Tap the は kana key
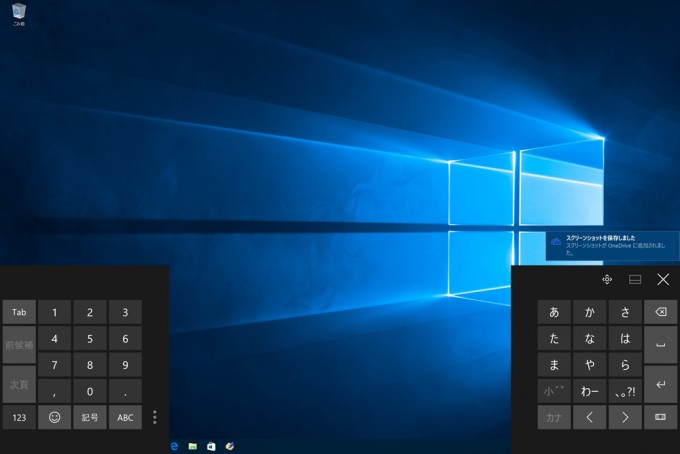Image resolution: width=680 pixels, height=454 pixels. 625,339
